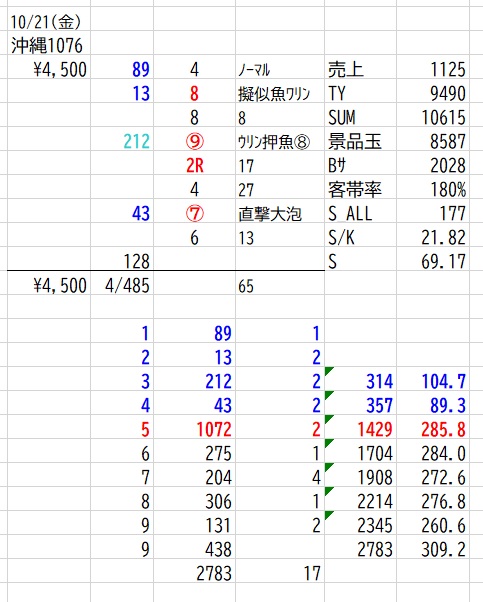The height and width of the screenshot is (602, 483).
Task: Click the cell labeled 沖縄1076
Action: pos(46,46)
